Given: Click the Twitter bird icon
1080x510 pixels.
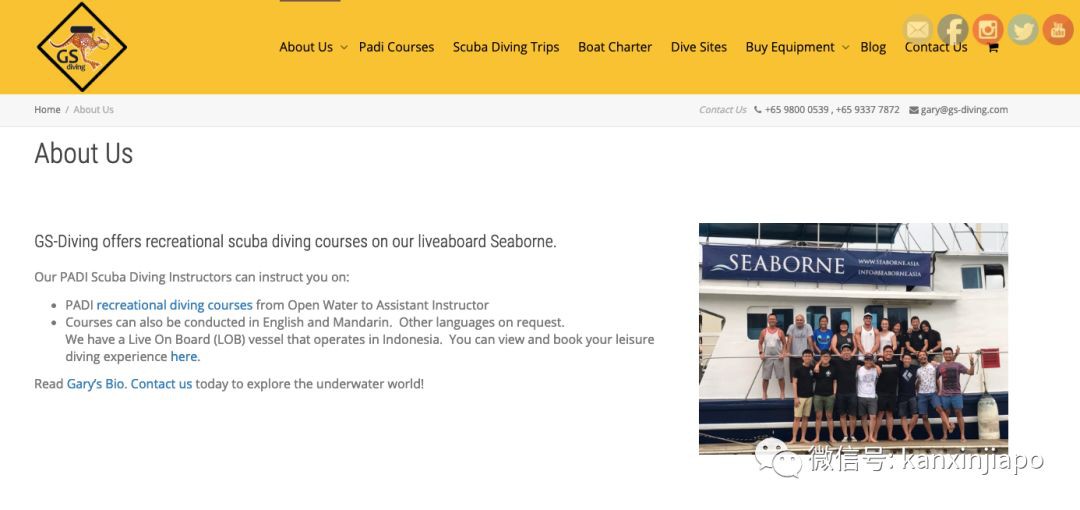Looking at the screenshot, I should [x=1022, y=30].
